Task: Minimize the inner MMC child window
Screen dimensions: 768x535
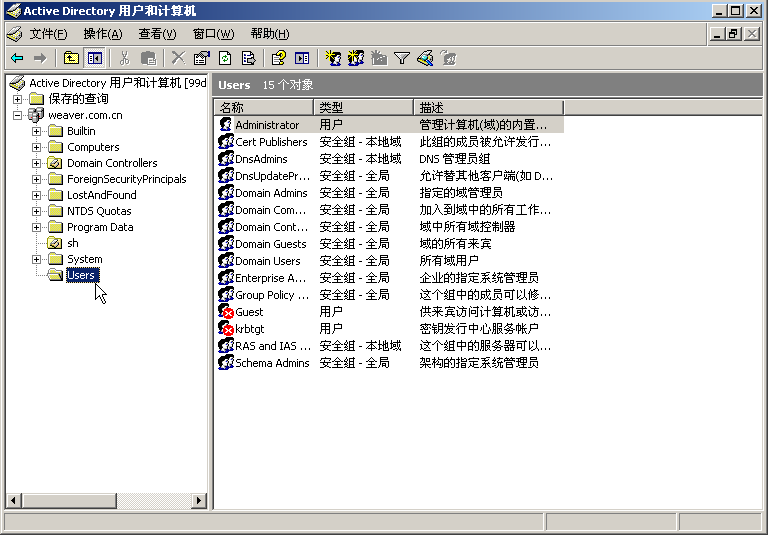Action: [718, 34]
